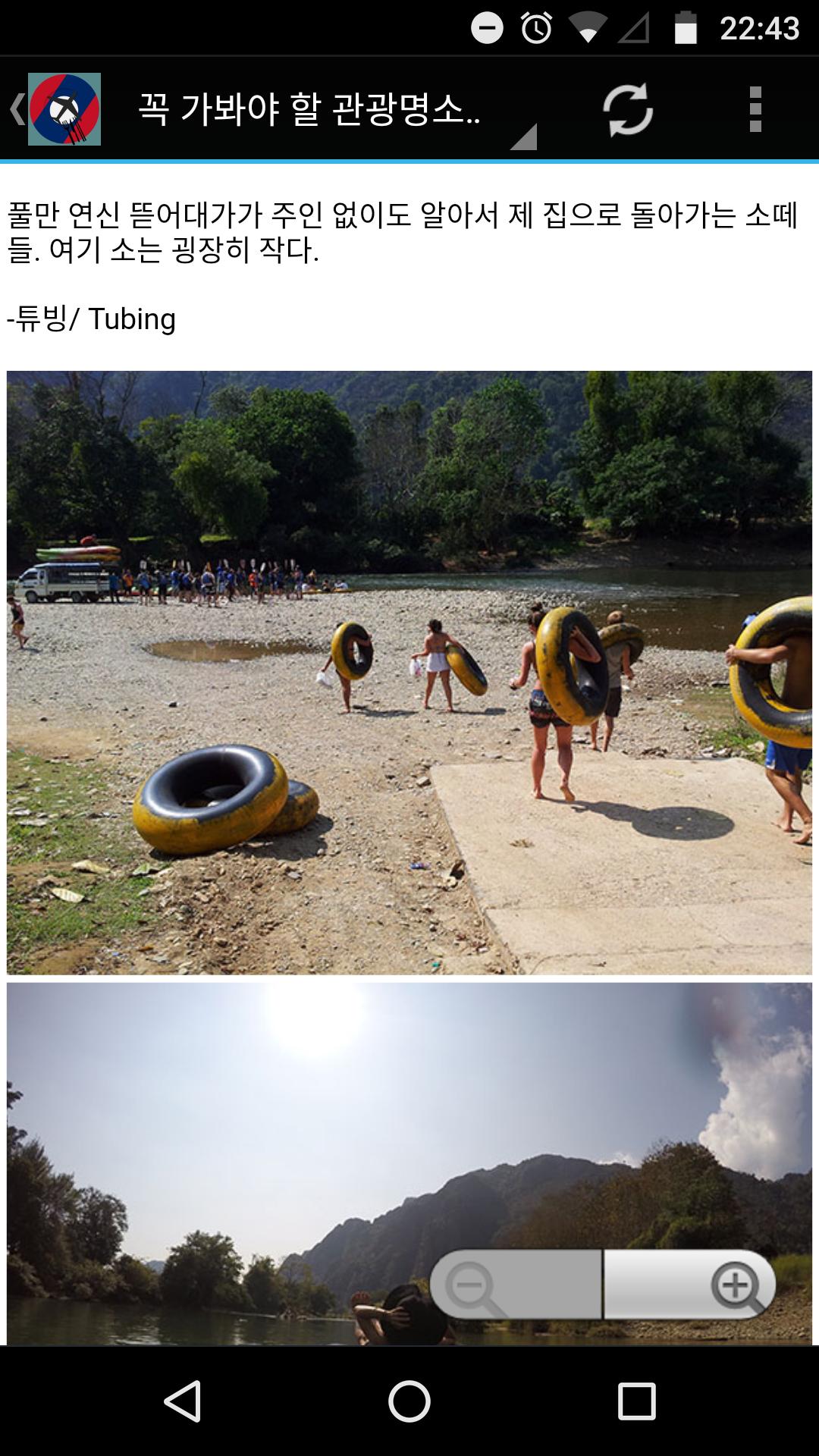This screenshot has height=1456, width=819.
Task: Tap the Android home circle button
Action: 409,1401
